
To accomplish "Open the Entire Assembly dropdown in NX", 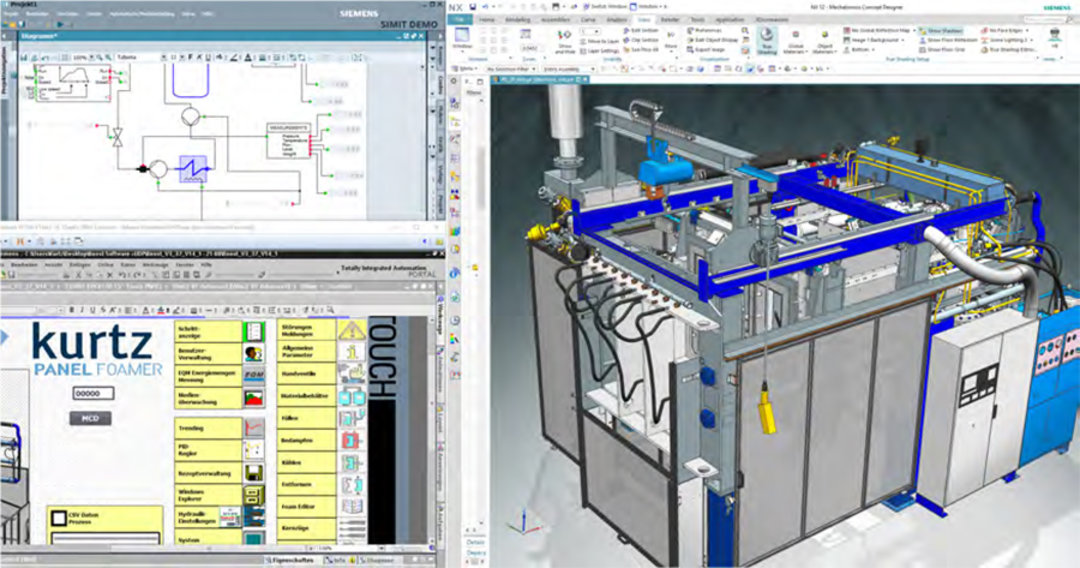I will coord(569,70).
